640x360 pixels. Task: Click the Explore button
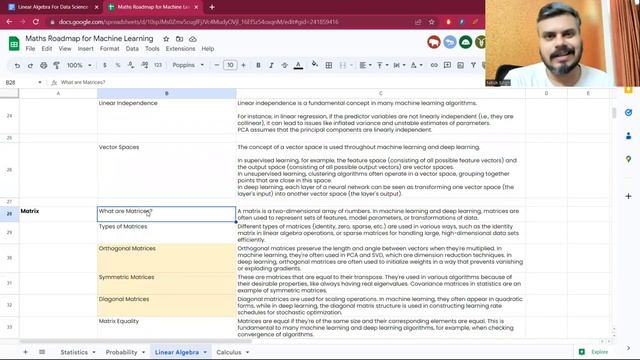coord(594,352)
